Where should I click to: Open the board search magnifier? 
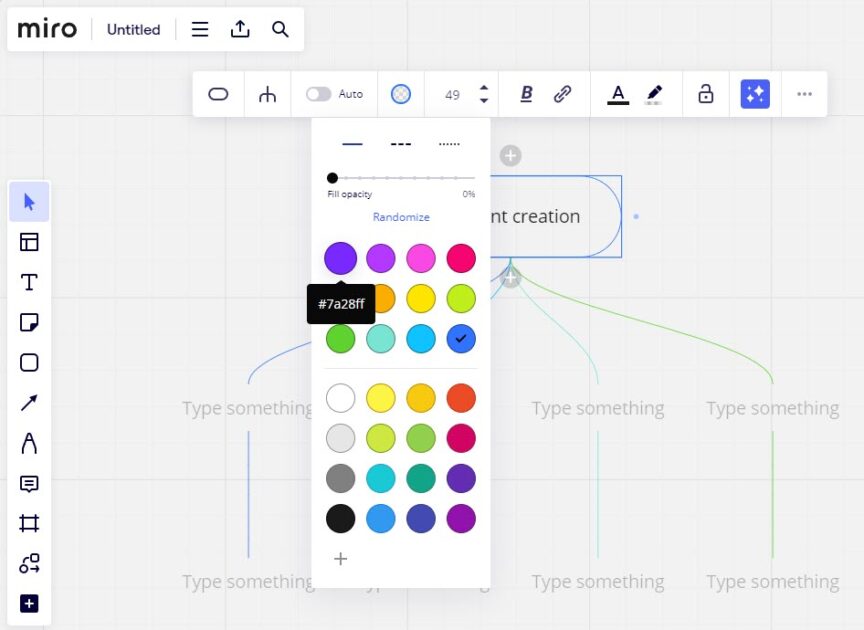(x=280, y=29)
